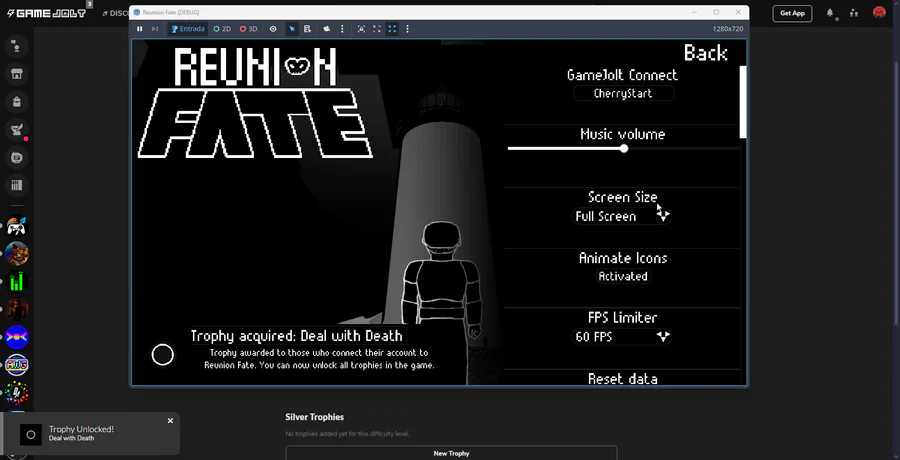Open the game controller community avatar

coord(17,226)
